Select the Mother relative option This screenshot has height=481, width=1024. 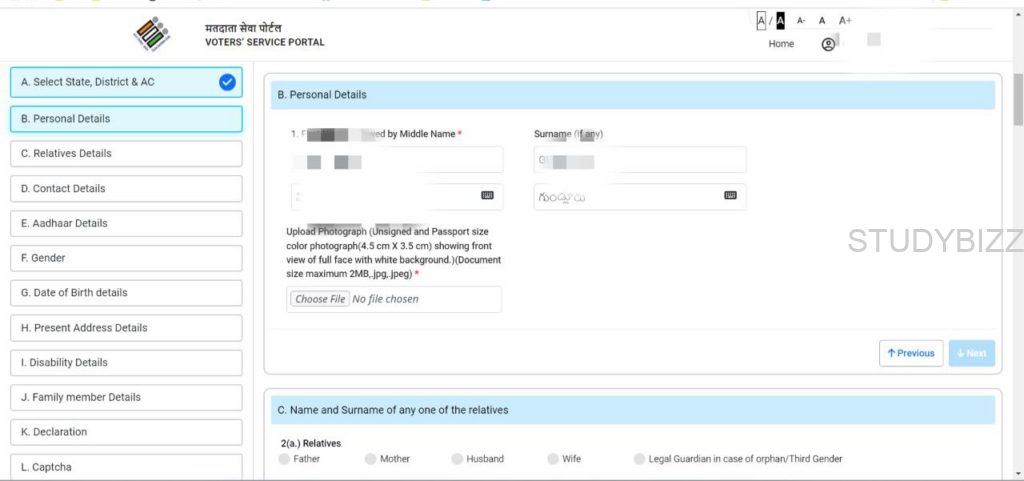(x=371, y=459)
